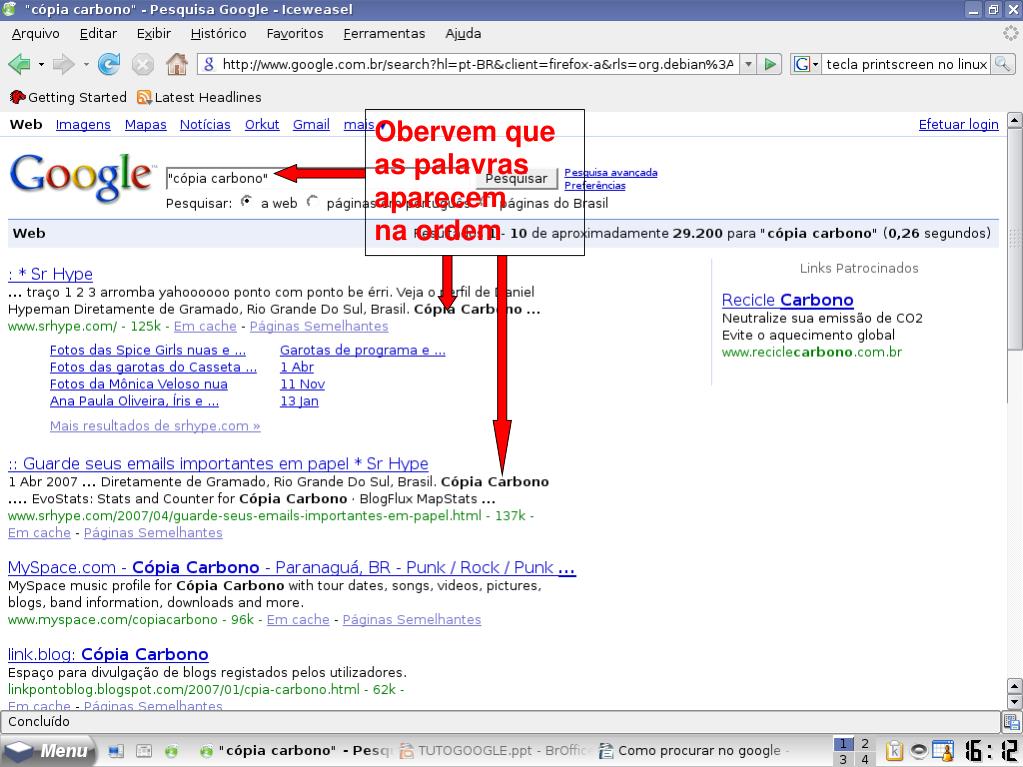1023x767 pixels.
Task: Switch to virtual desktop 1 in the pager
Action: (844, 744)
